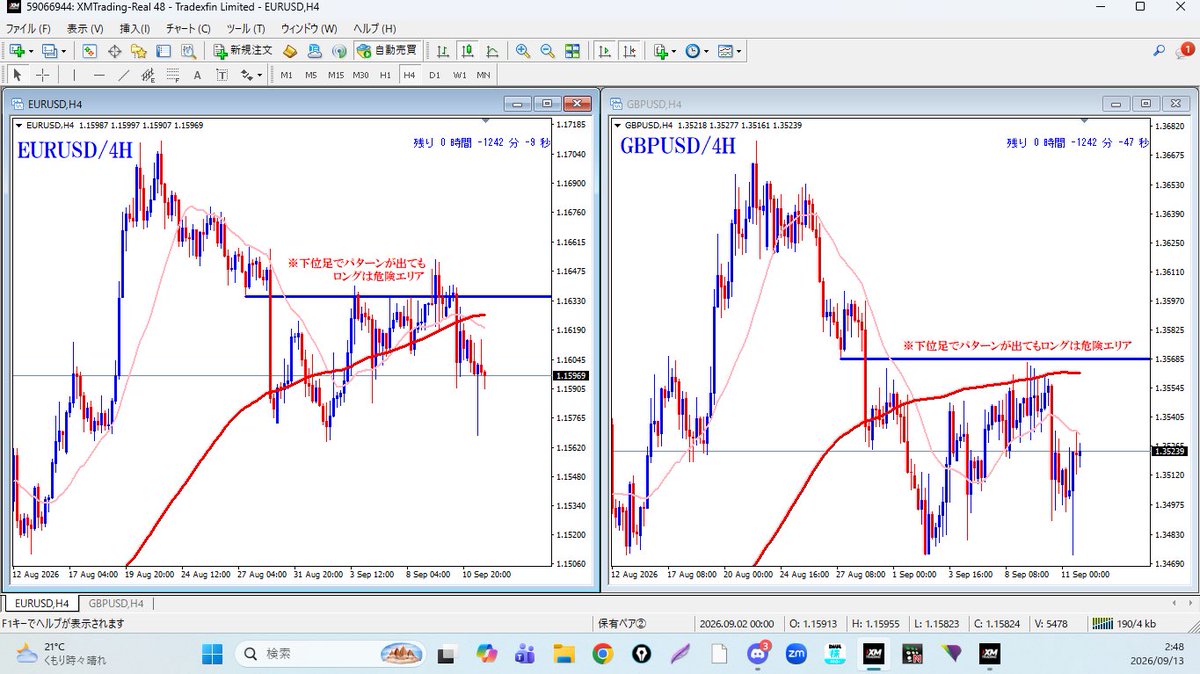Select the cursor arrow tool
The height and width of the screenshot is (674, 1200).
click(x=18, y=75)
